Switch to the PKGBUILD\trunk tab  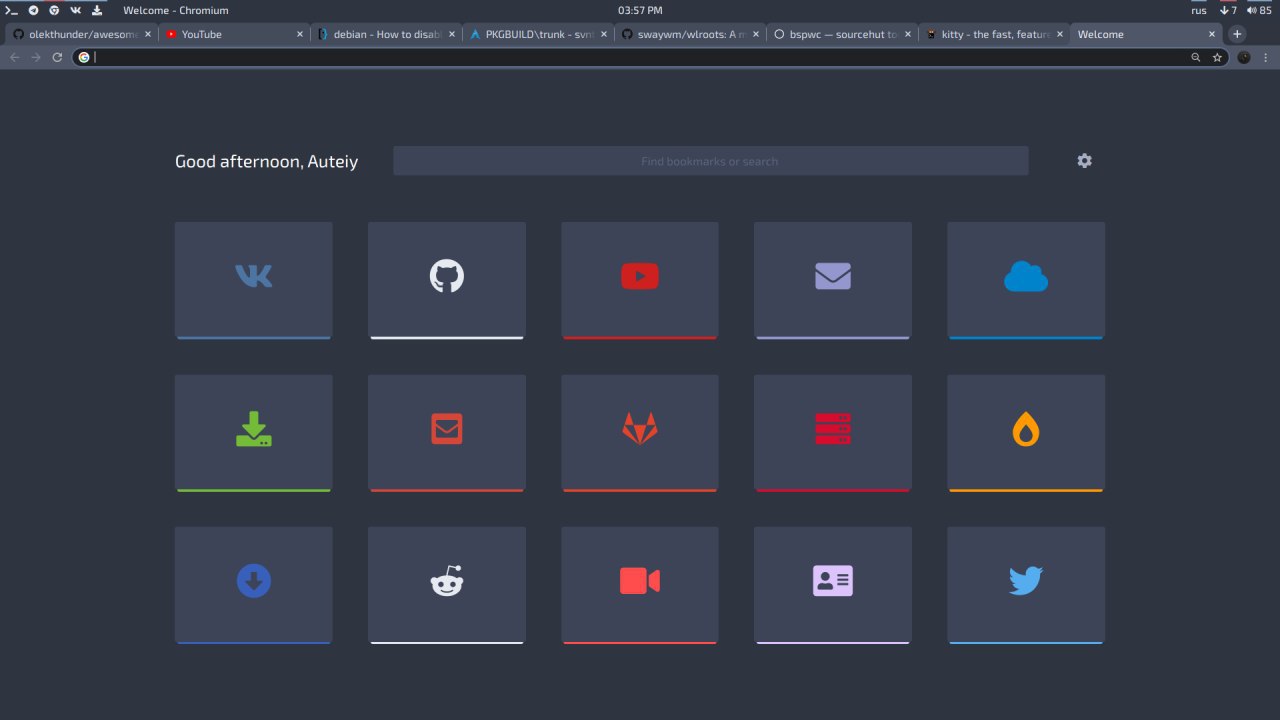(538, 34)
